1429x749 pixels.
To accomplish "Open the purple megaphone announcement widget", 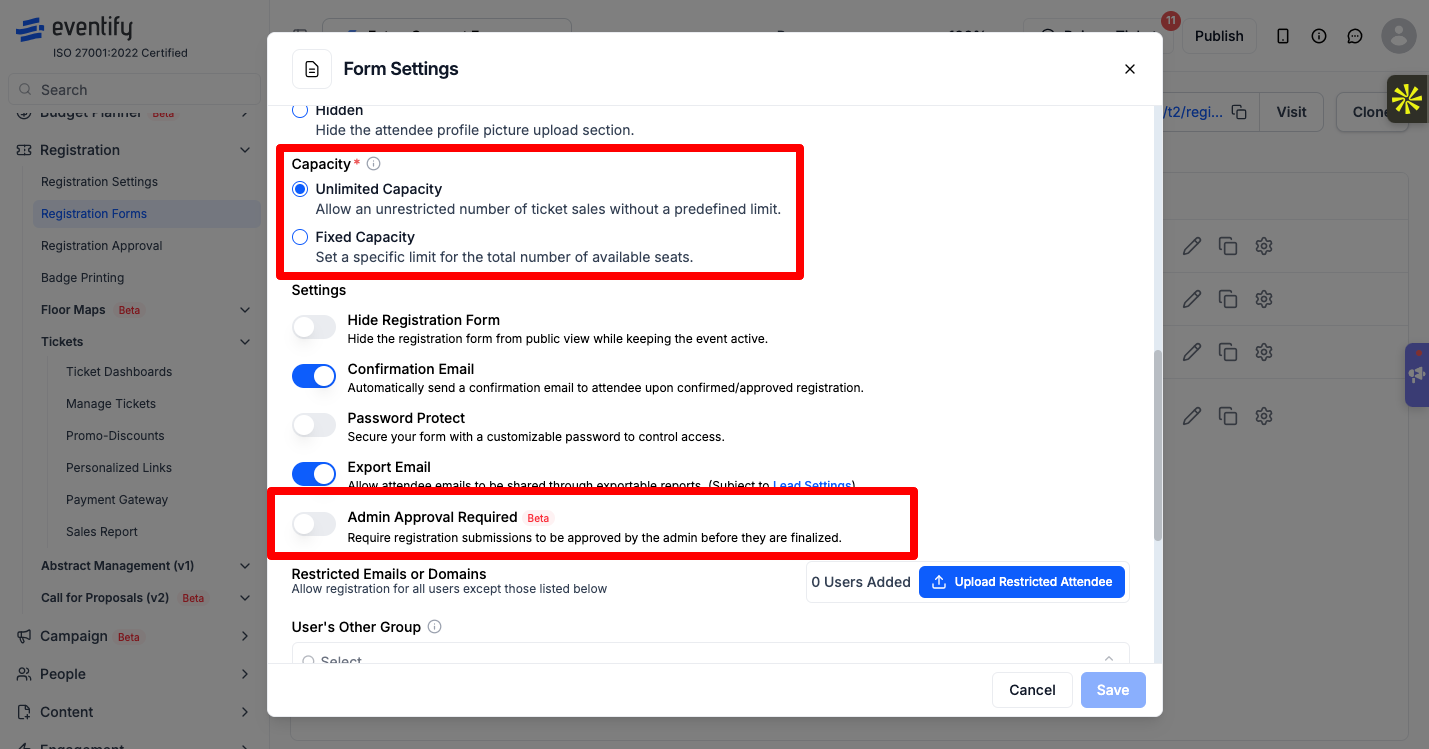I will point(1417,375).
